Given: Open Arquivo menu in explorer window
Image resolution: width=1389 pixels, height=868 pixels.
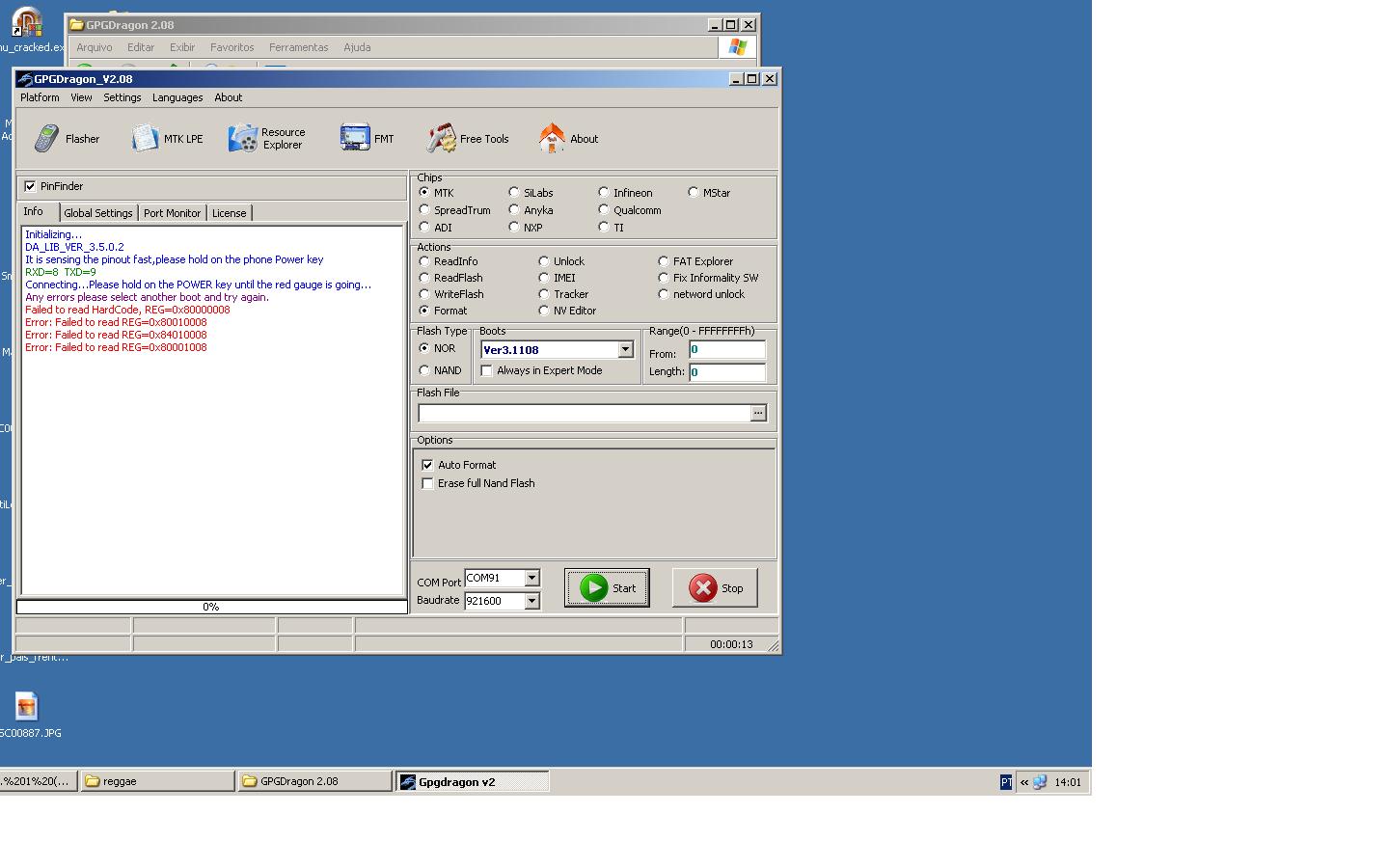Looking at the screenshot, I should click(95, 47).
